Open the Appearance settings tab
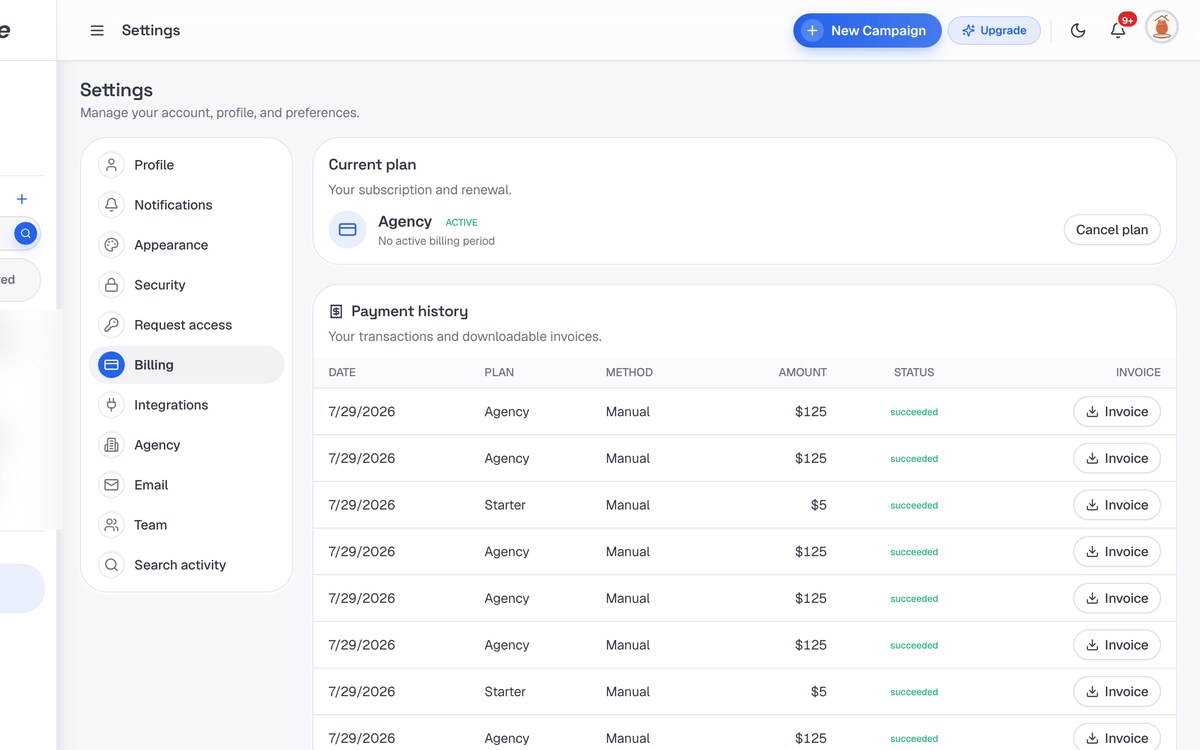Screen dimensions: 1200x750 (187, 245)
